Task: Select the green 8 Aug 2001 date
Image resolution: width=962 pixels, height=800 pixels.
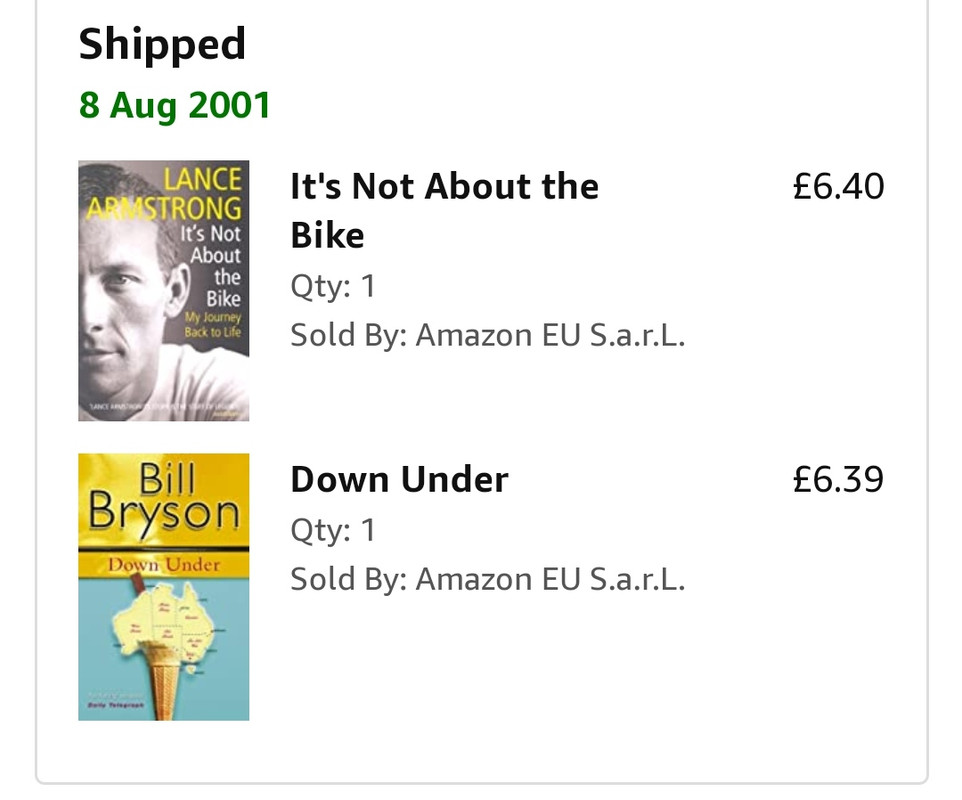Action: click(175, 105)
